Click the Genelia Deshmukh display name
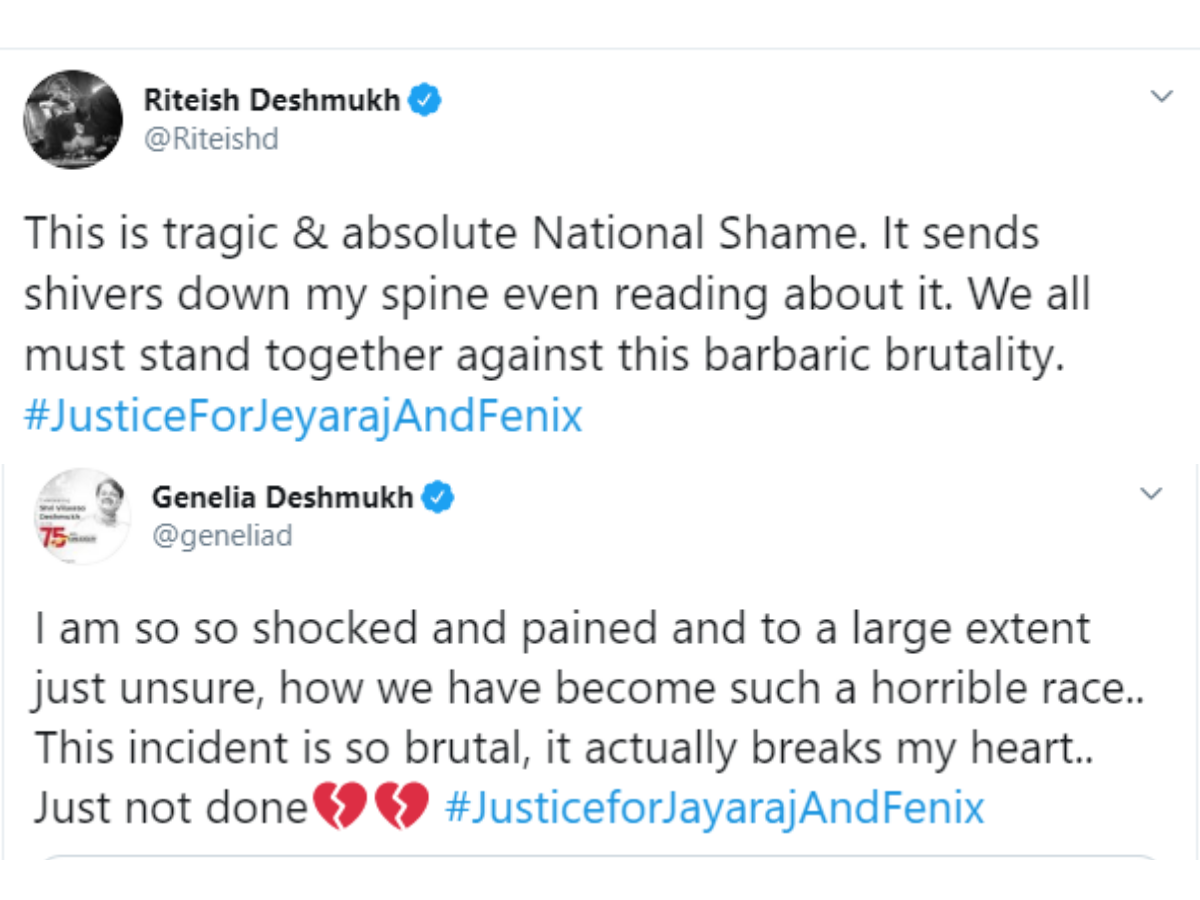The width and height of the screenshot is (1200, 900). 282,497
